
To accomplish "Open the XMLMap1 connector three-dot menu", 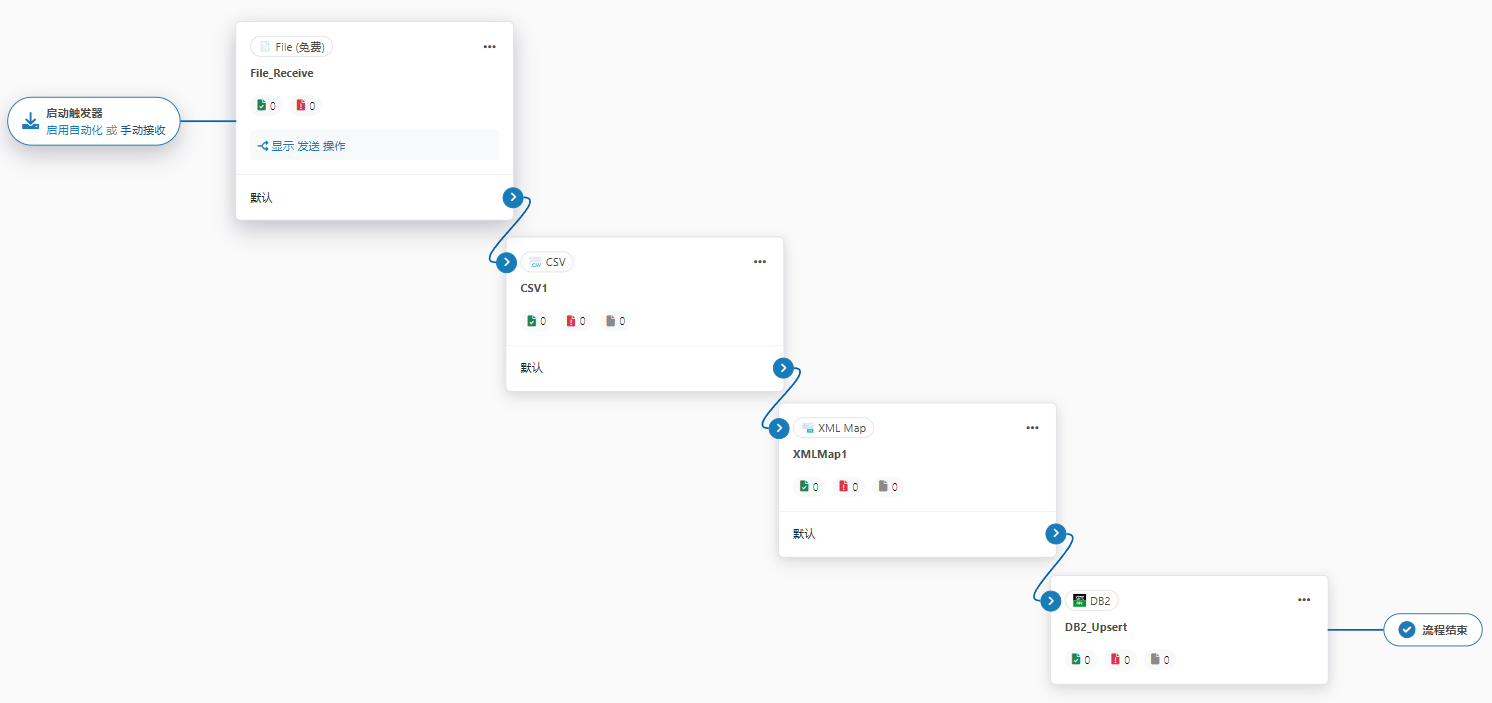I will coord(1033,428).
